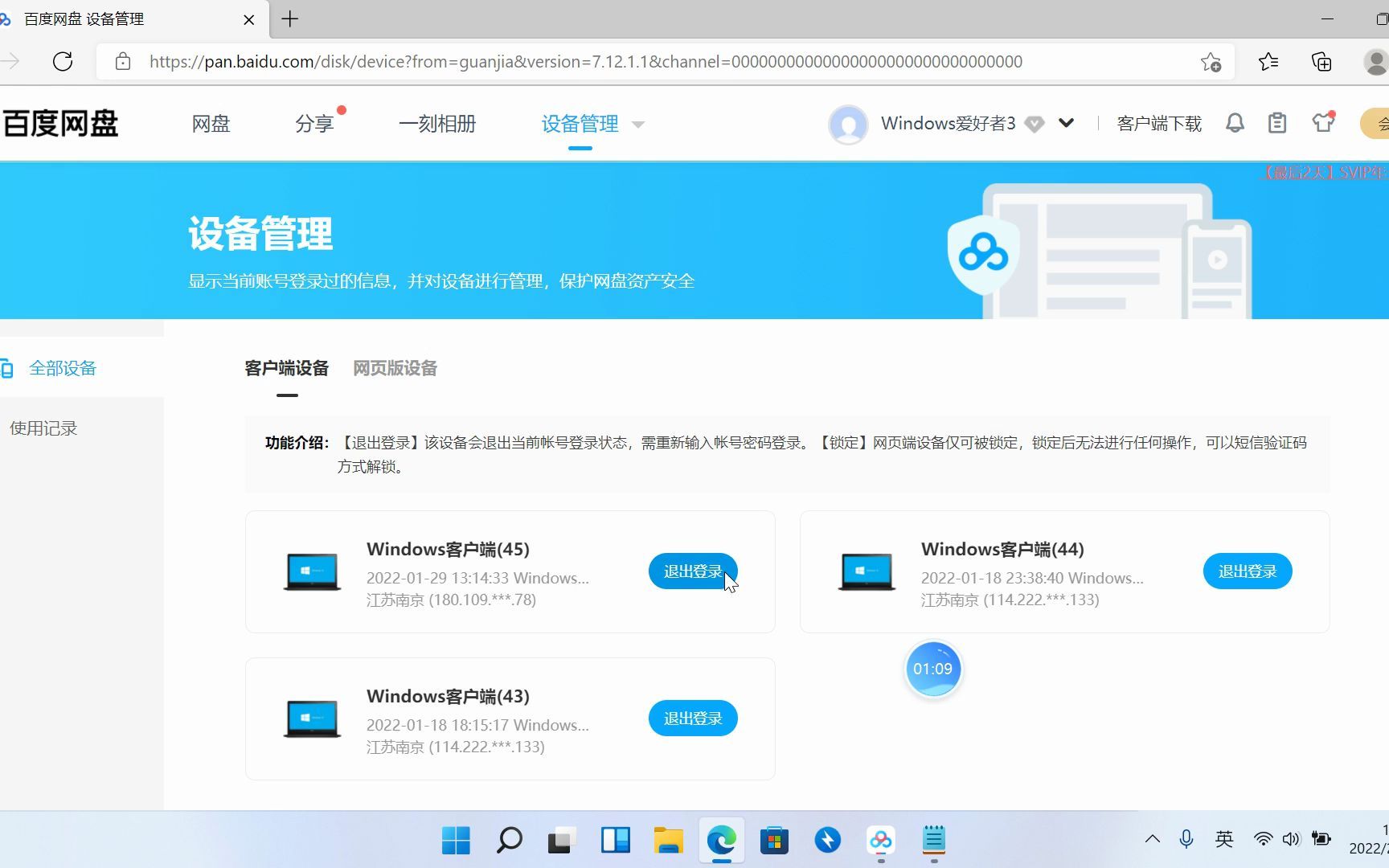Click the Windows客户端(43) device title

448,696
